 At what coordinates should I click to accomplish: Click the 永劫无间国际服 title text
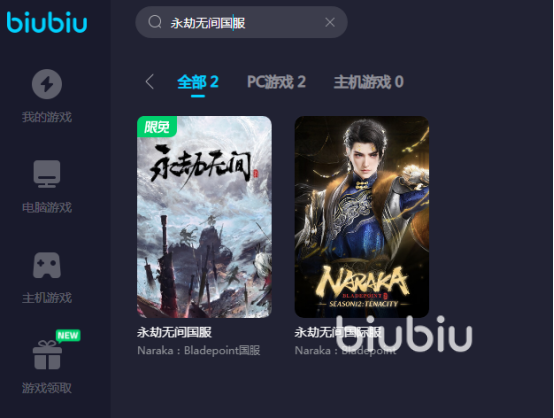click(x=338, y=332)
